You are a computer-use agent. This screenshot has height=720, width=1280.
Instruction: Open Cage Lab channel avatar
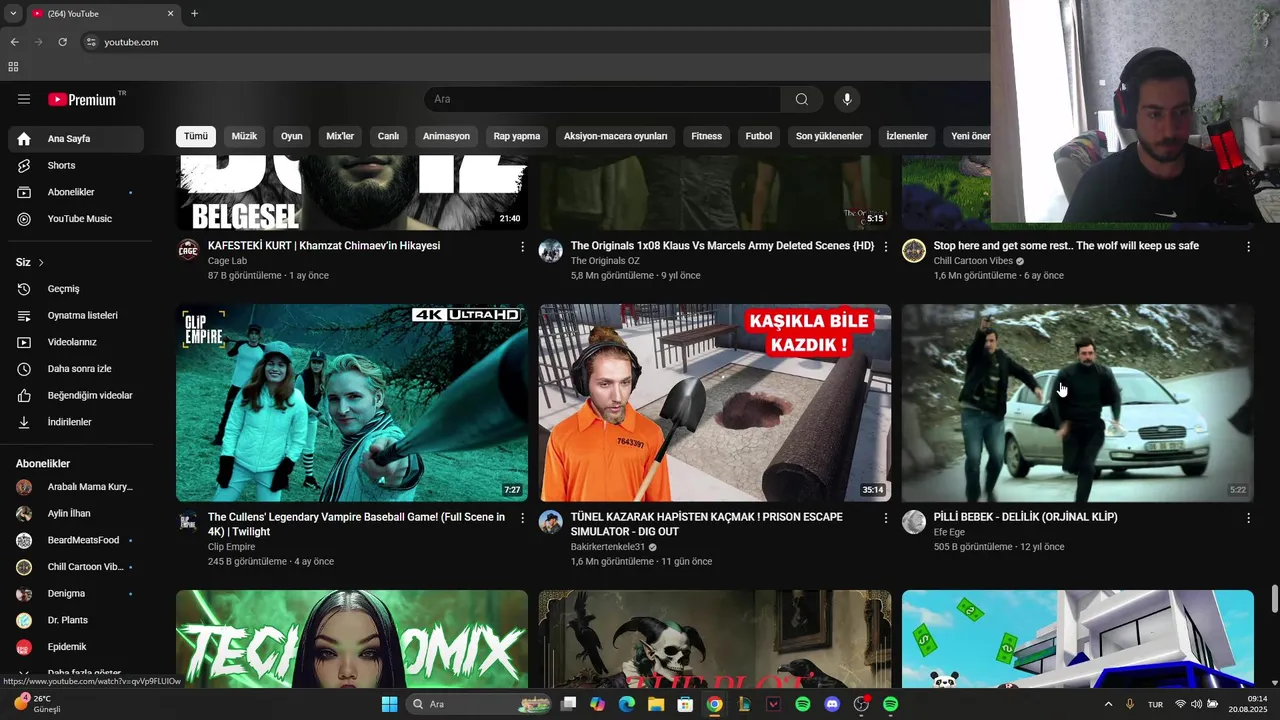point(188,250)
